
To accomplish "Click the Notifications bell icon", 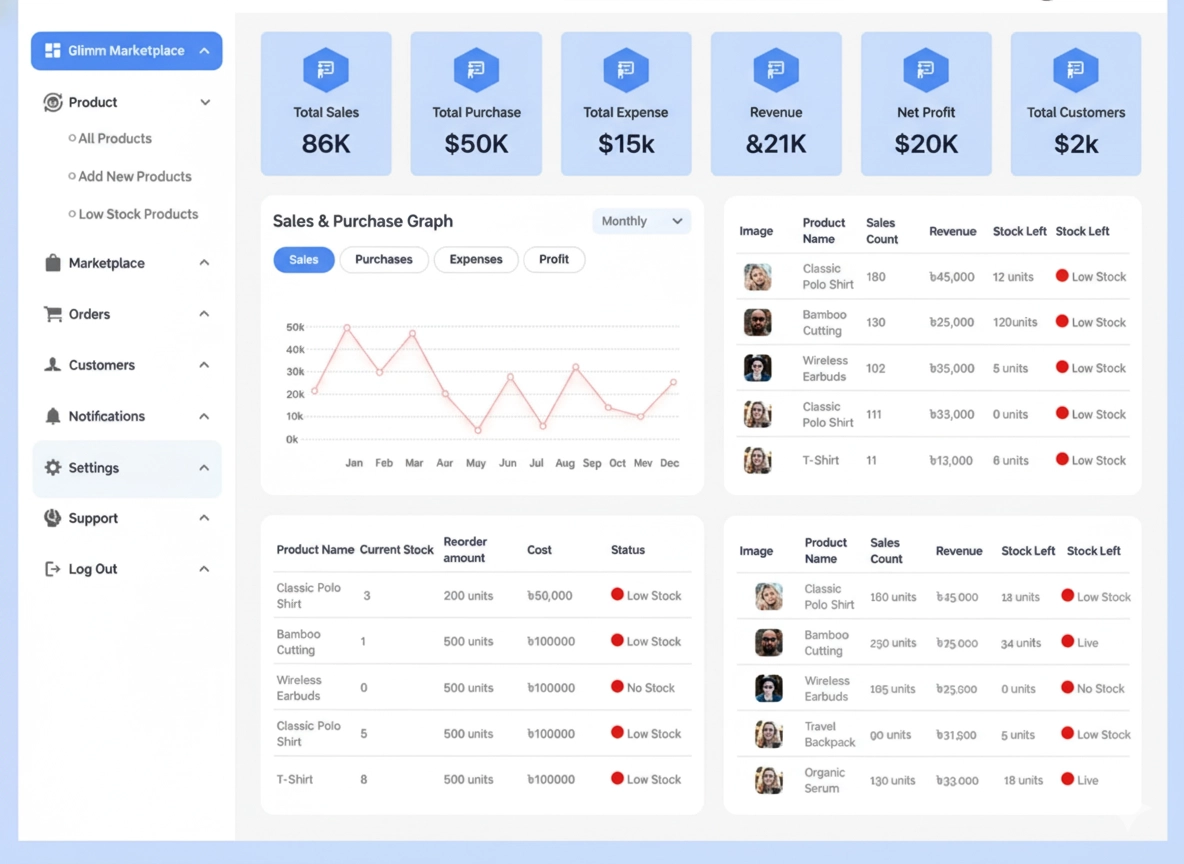I will [53, 416].
